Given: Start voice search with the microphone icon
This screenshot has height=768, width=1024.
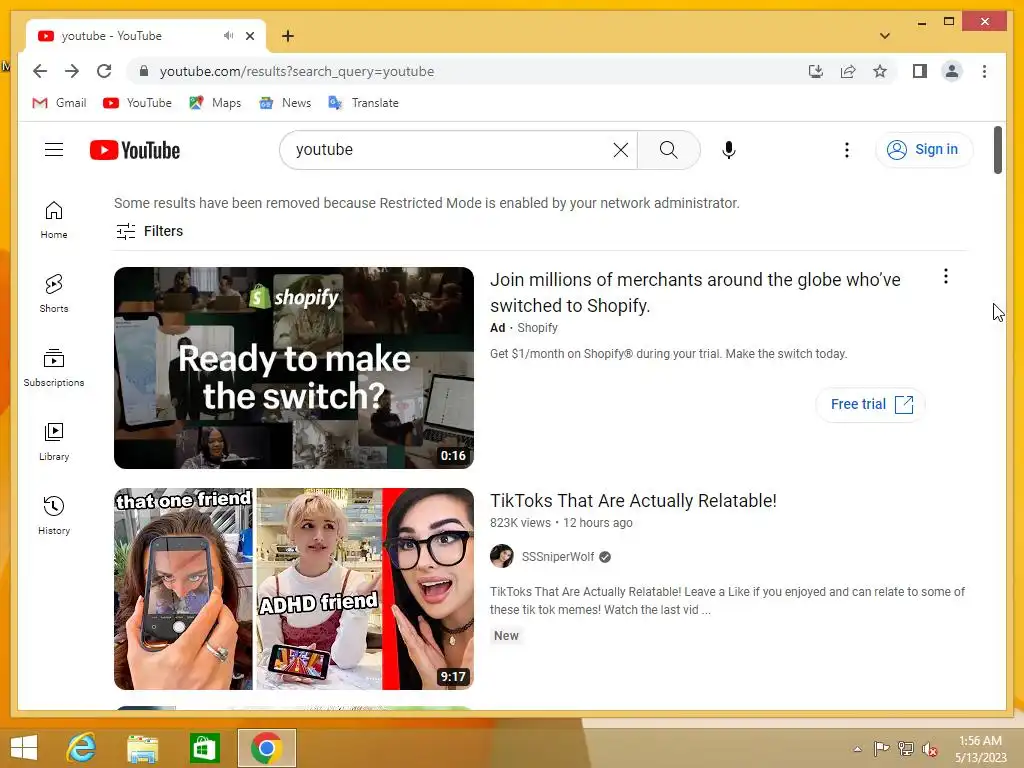Looking at the screenshot, I should click(729, 150).
